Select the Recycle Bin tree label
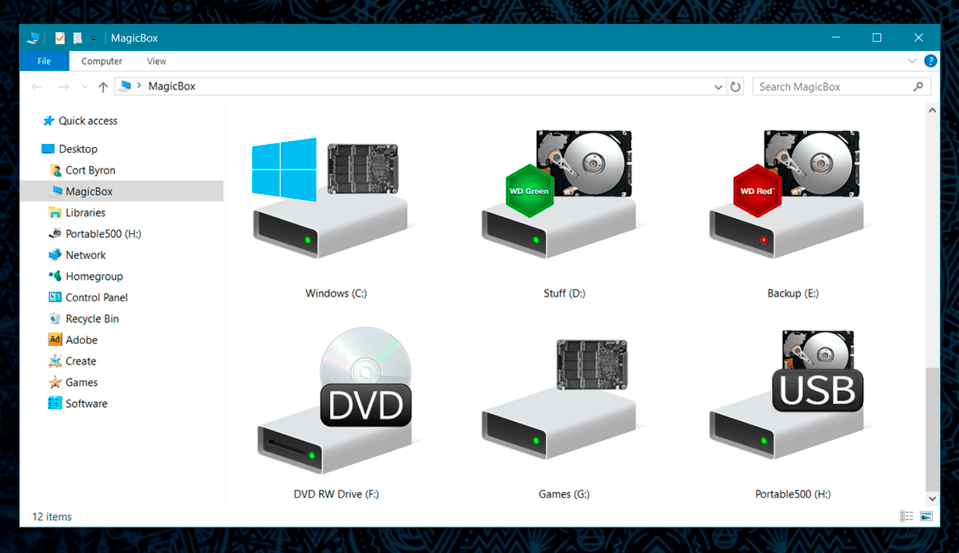959x553 pixels. [92, 318]
